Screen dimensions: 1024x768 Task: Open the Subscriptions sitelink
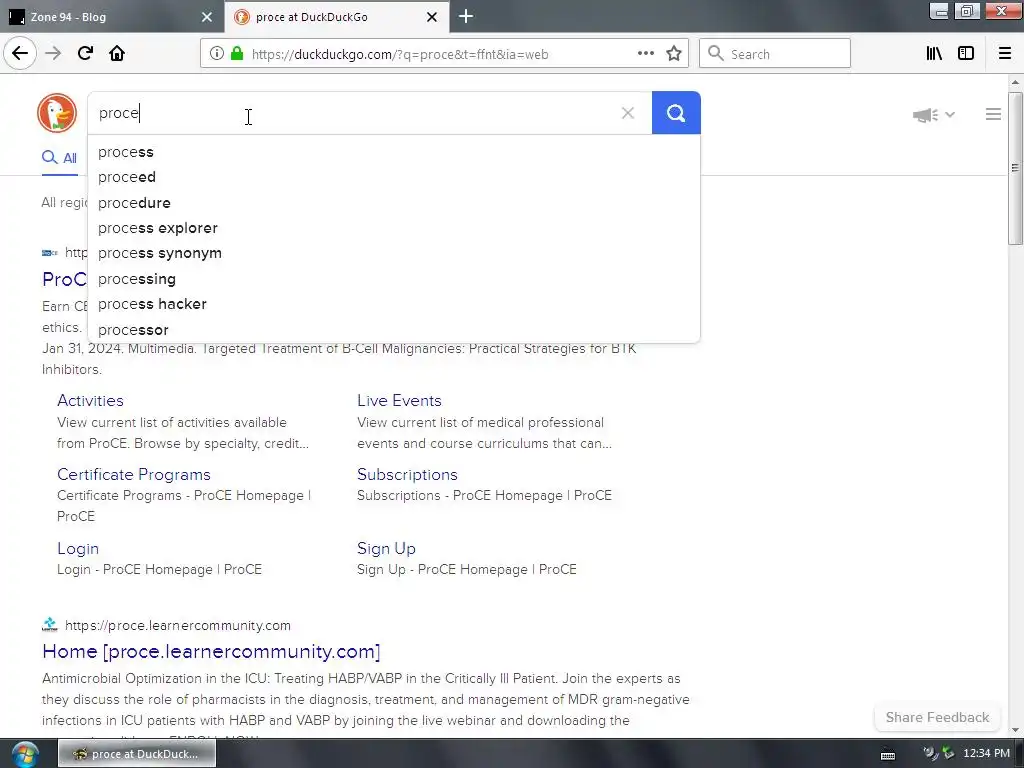pyautogui.click(x=407, y=474)
